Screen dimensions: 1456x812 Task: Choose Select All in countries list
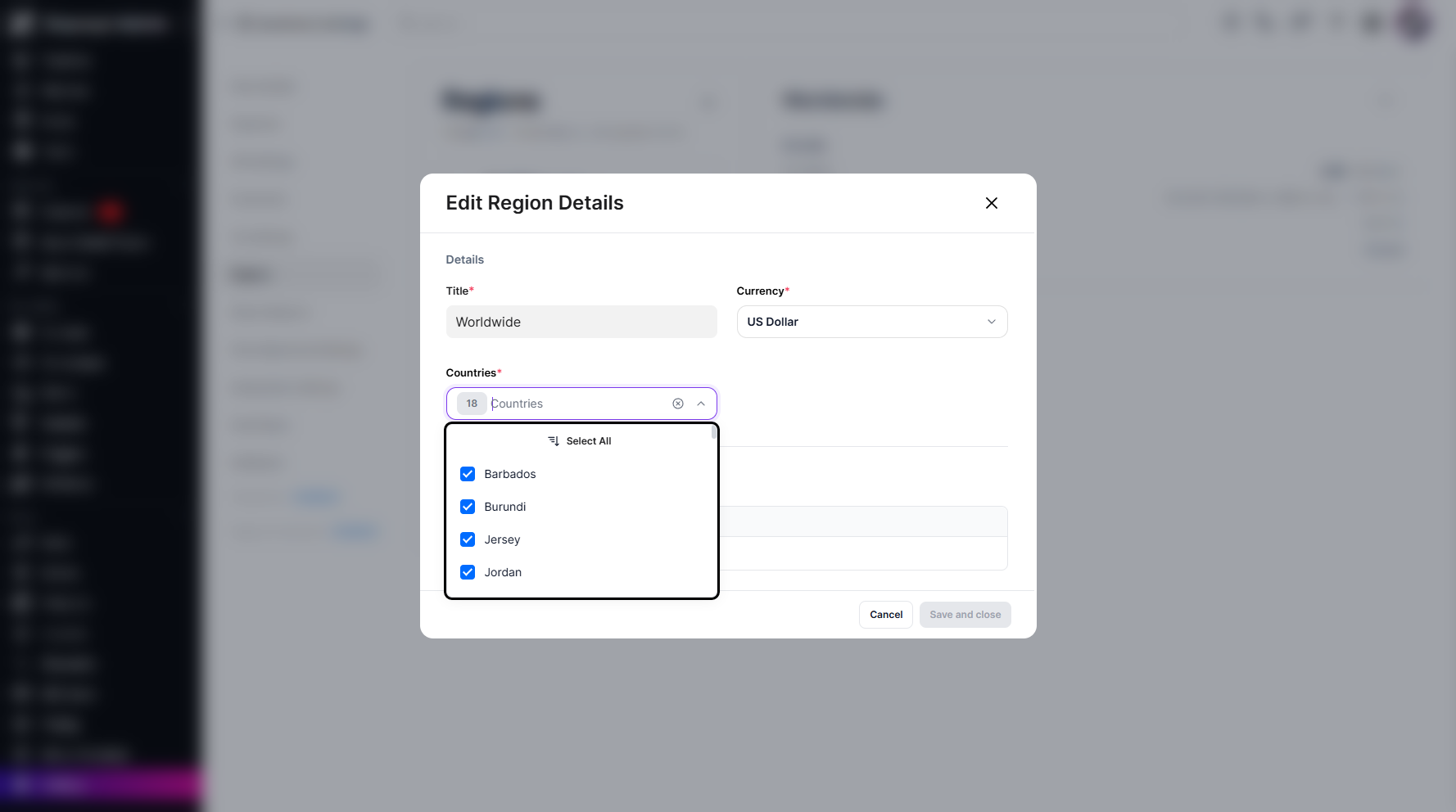click(580, 441)
